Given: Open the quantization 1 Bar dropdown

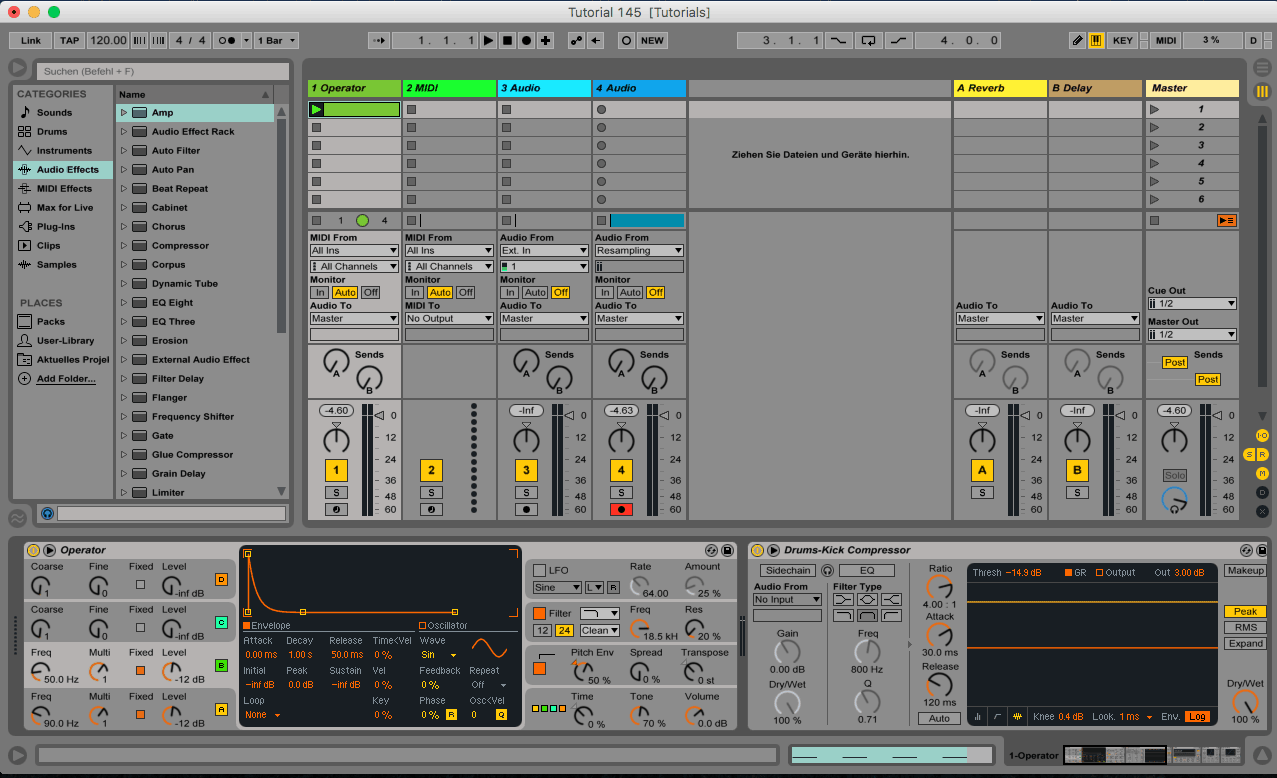Looking at the screenshot, I should (277, 41).
